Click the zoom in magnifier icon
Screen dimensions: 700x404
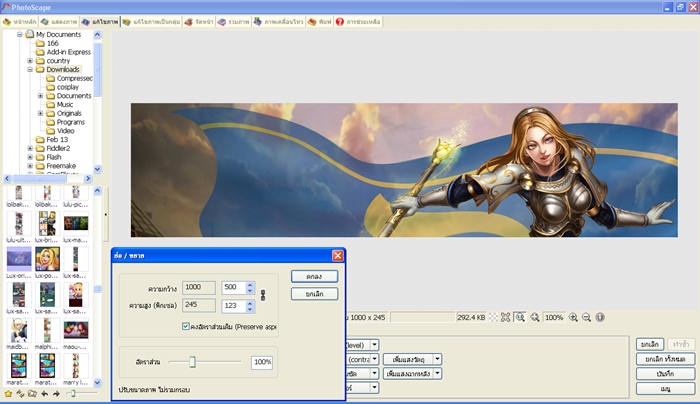pyautogui.click(x=574, y=317)
